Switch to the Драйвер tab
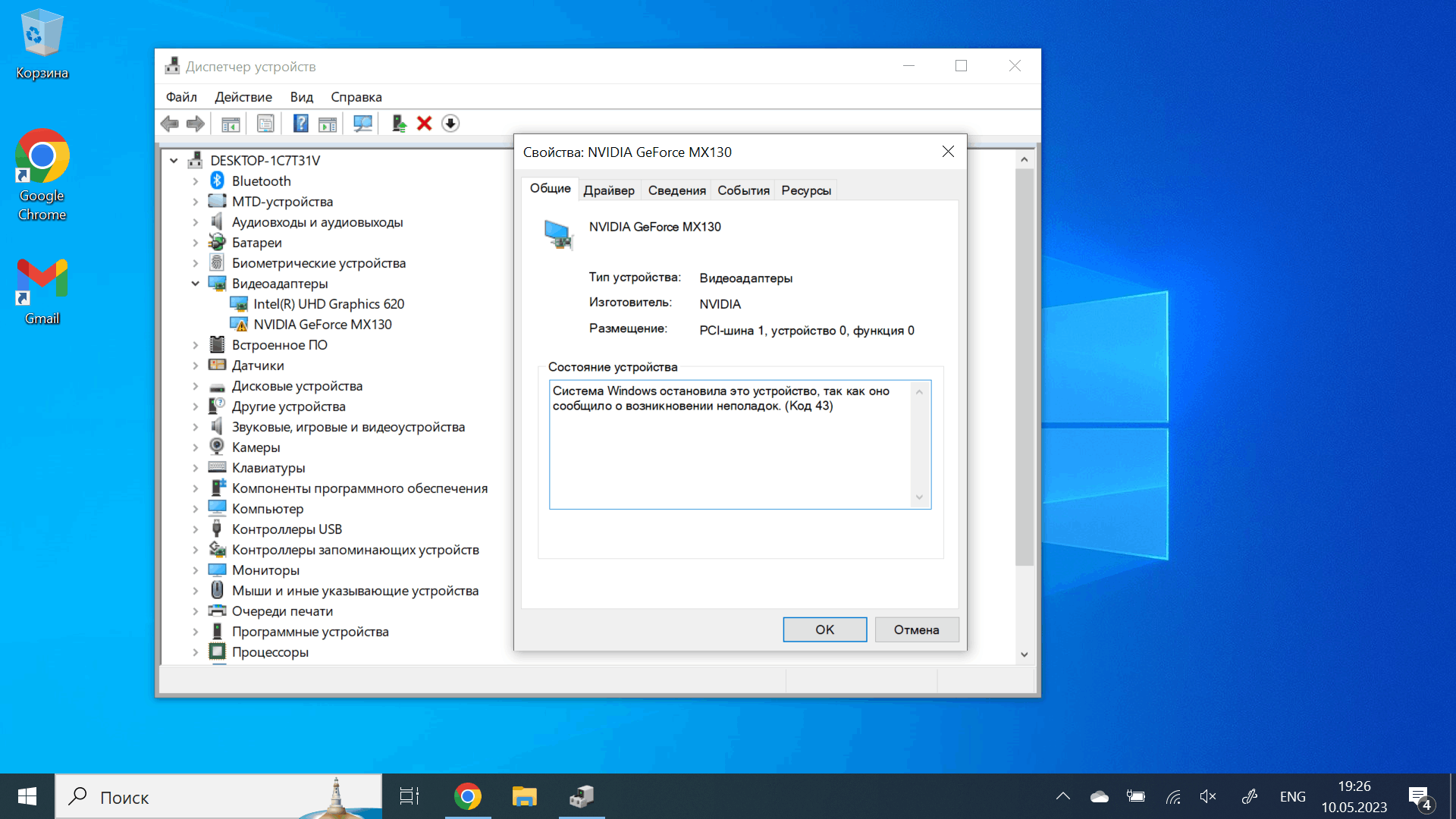Image resolution: width=1456 pixels, height=819 pixels. click(609, 190)
